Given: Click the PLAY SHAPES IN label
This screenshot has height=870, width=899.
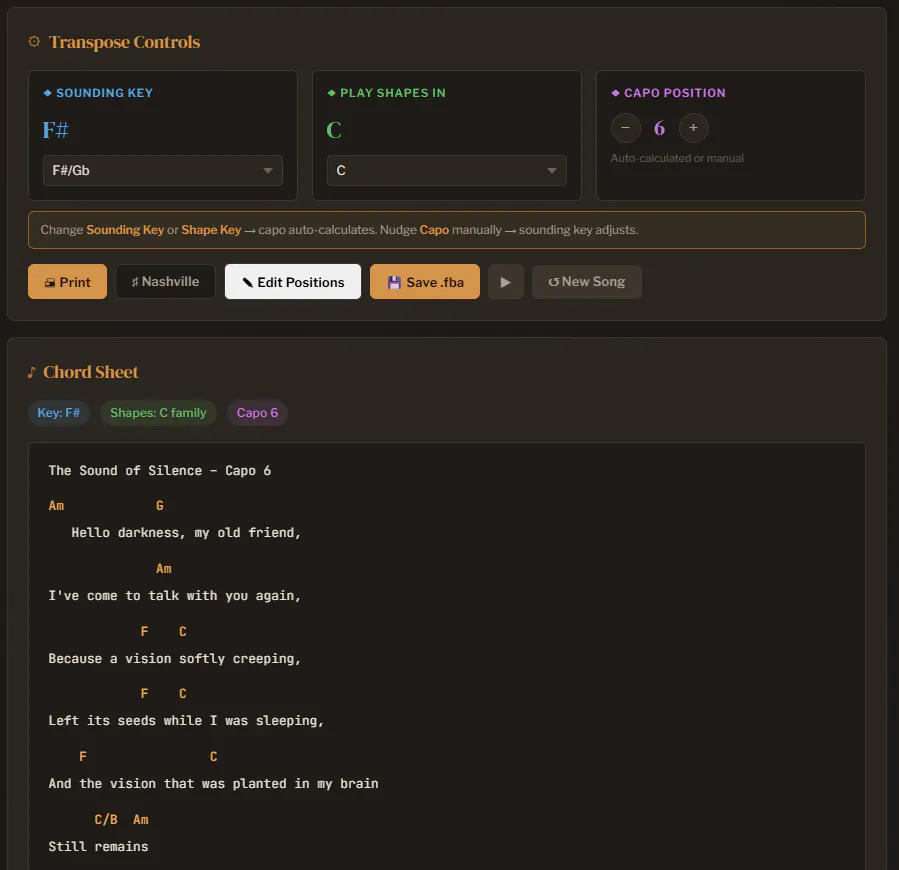Looking at the screenshot, I should (x=393, y=93).
